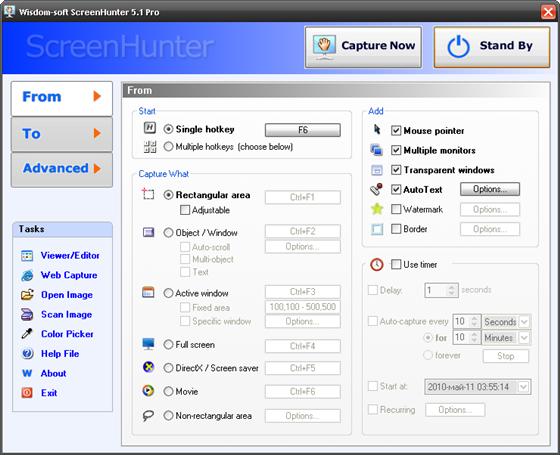The height and width of the screenshot is (455, 560).
Task: Uncheck the Mouse pointer checkbox
Action: [x=396, y=131]
